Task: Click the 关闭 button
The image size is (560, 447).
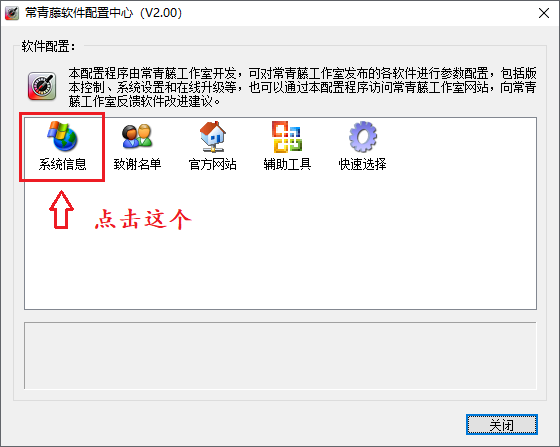Action: (x=502, y=425)
